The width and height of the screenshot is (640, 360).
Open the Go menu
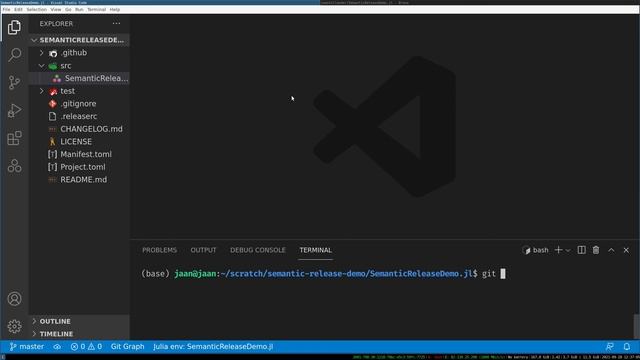[68, 9]
